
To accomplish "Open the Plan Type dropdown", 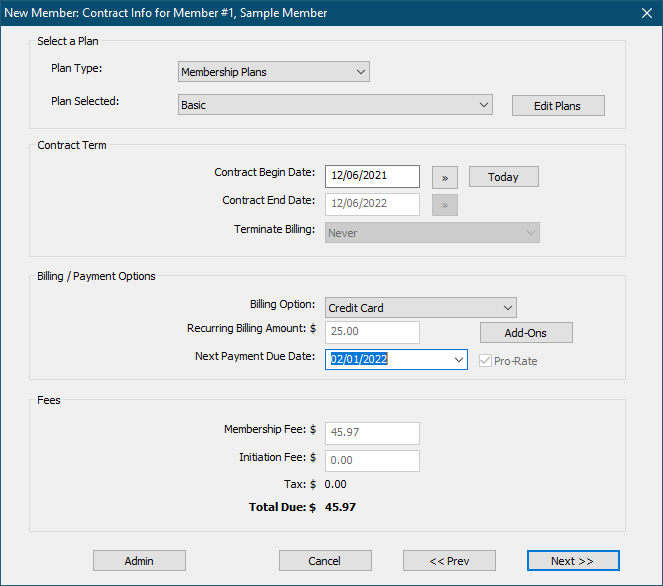I will [274, 72].
